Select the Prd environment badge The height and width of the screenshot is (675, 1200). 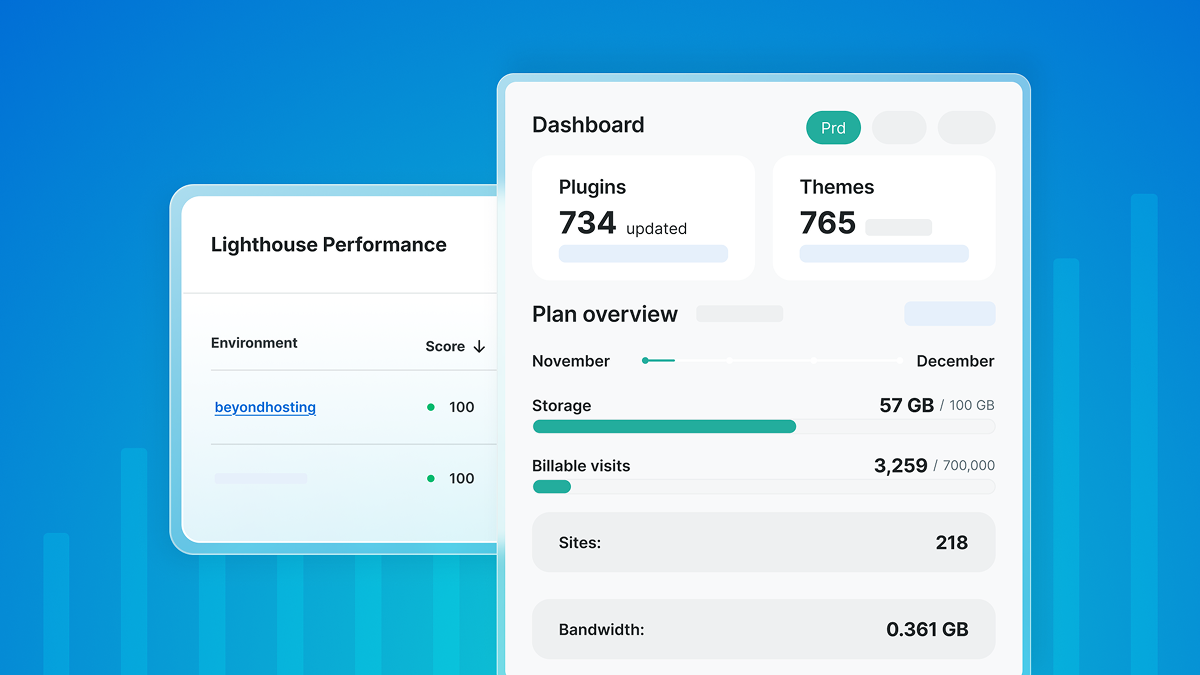click(x=833, y=127)
